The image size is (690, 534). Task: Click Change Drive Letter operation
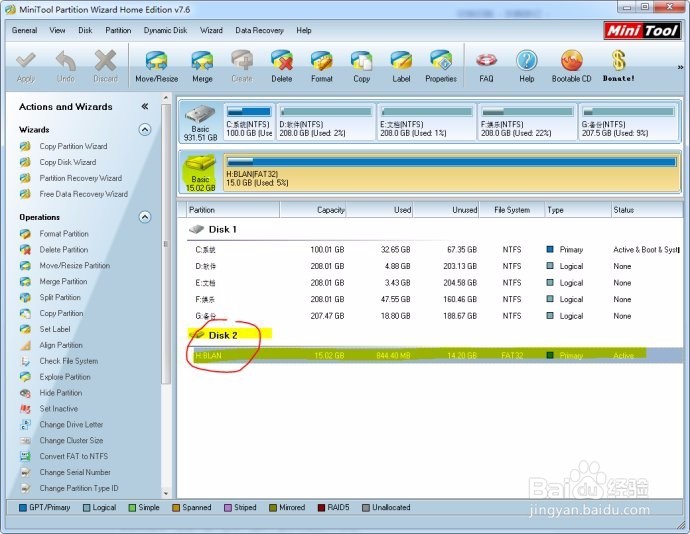click(x=71, y=424)
